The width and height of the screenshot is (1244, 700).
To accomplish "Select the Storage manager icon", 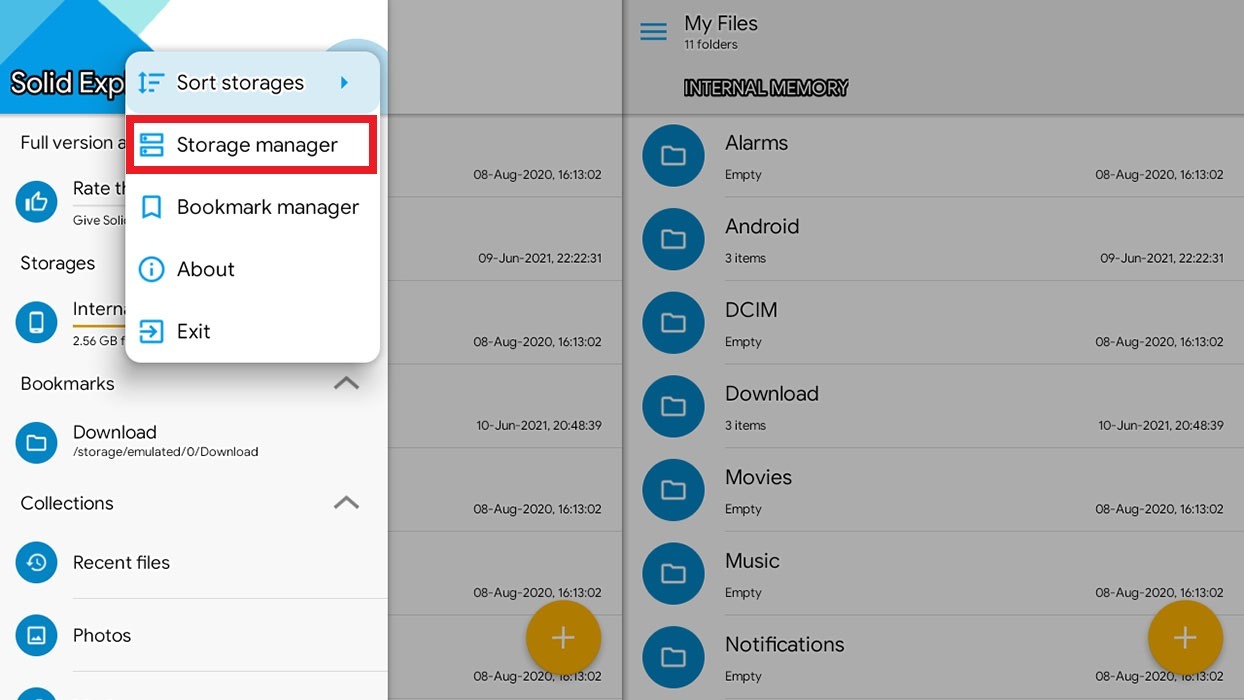I will coord(151,144).
